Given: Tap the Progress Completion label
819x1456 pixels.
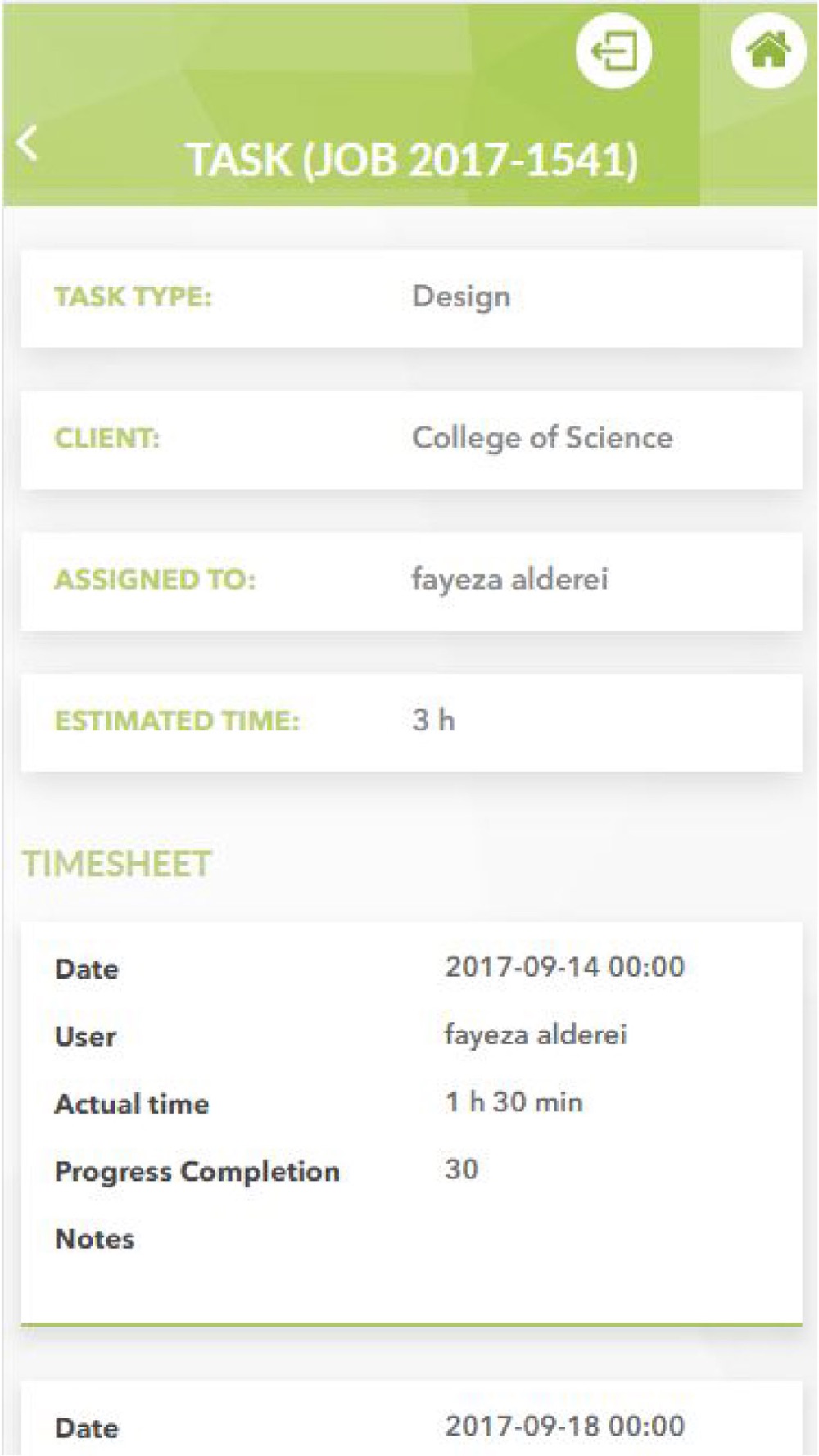Looking at the screenshot, I should (x=197, y=1172).
